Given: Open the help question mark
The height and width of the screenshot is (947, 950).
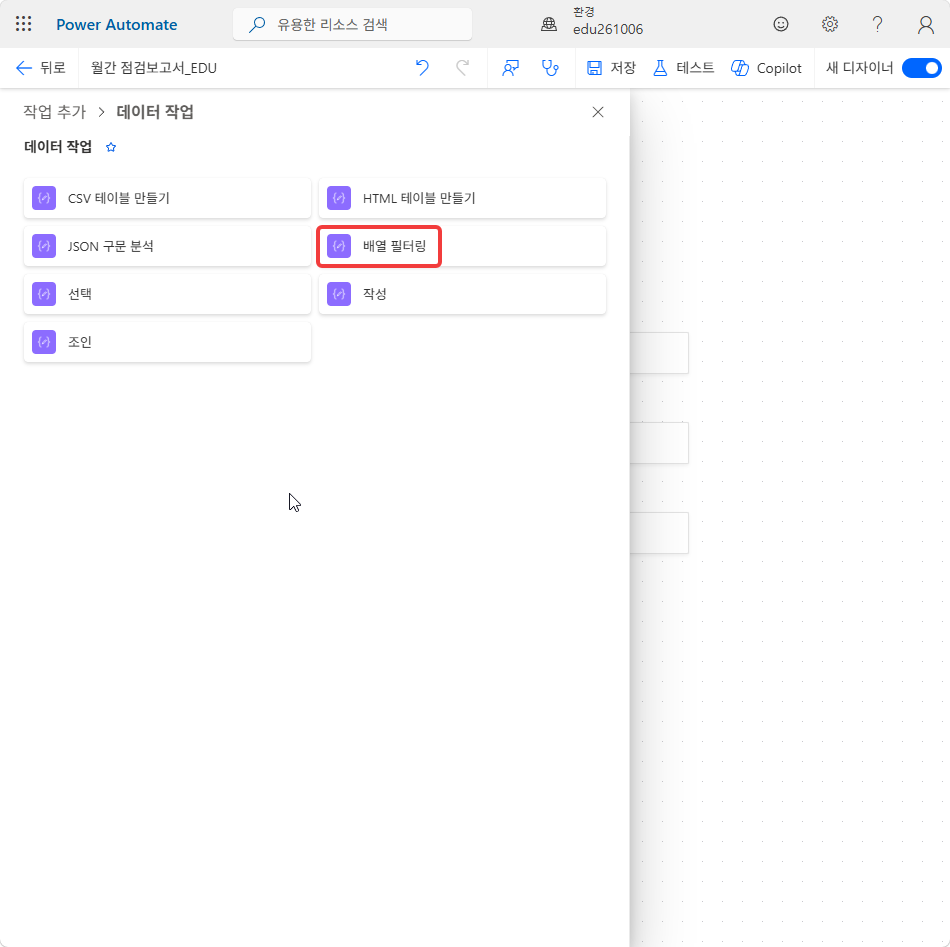Looking at the screenshot, I should (x=877, y=24).
